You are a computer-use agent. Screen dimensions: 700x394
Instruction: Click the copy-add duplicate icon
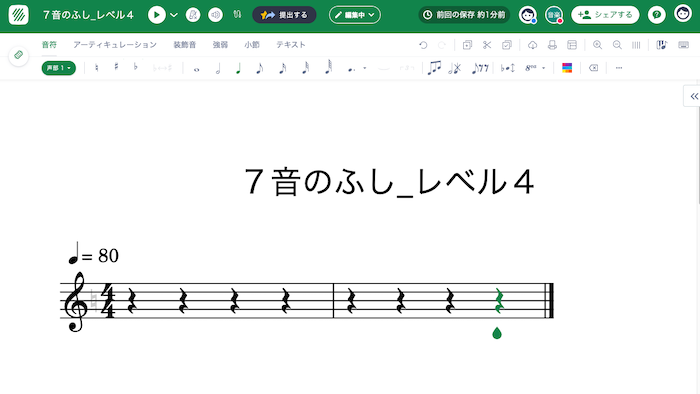point(467,45)
